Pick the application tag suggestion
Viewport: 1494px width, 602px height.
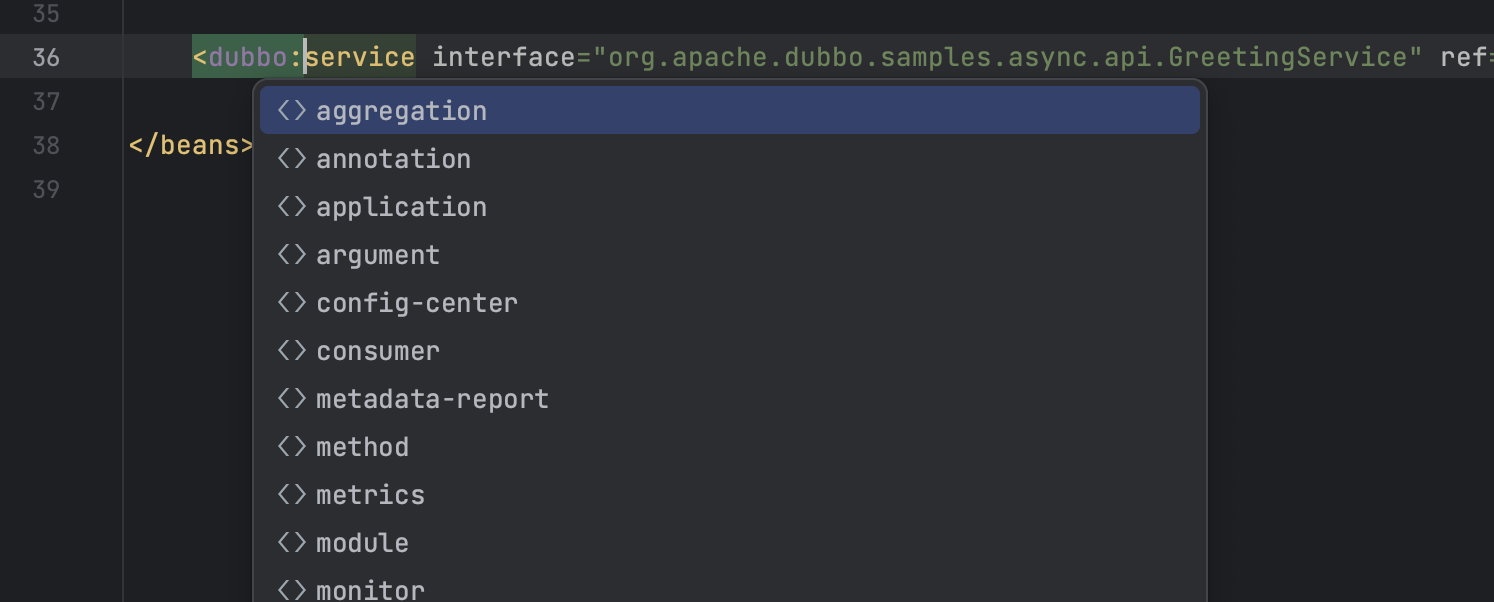click(401, 207)
